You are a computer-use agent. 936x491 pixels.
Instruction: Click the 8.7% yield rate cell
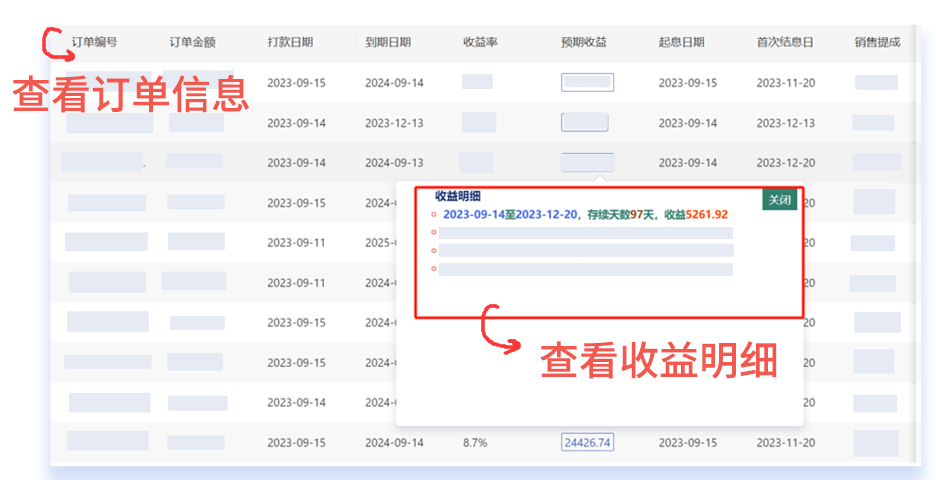coord(474,442)
